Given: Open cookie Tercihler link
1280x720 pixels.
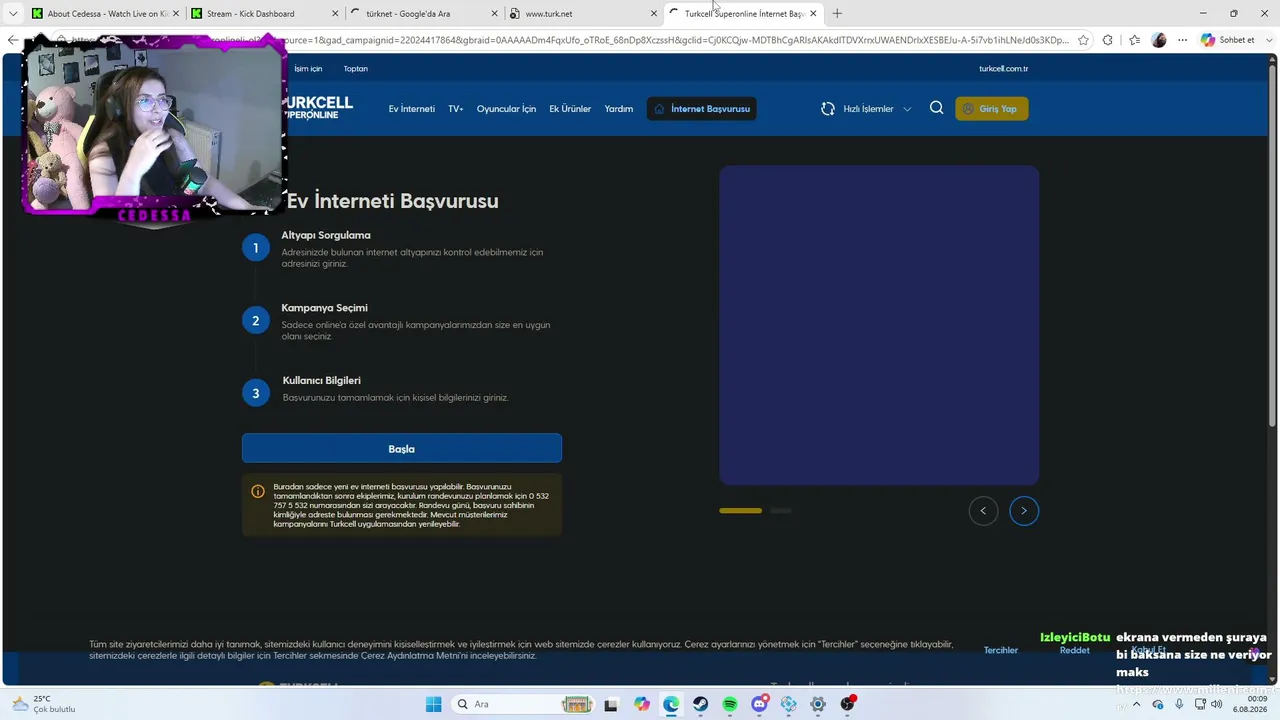Looking at the screenshot, I should [x=1001, y=650].
